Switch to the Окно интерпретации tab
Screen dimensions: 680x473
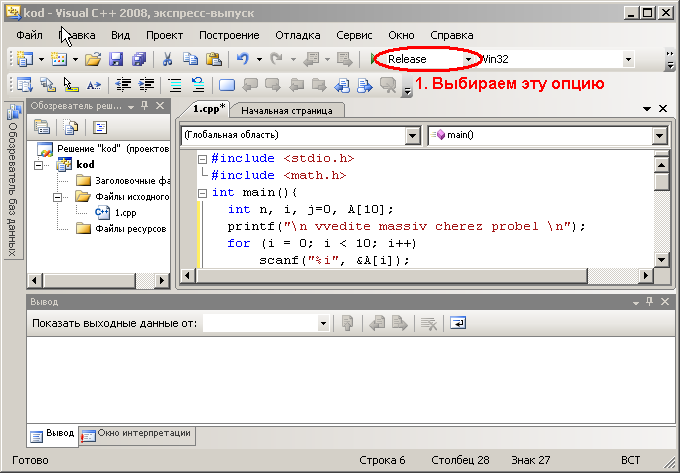pos(138,434)
